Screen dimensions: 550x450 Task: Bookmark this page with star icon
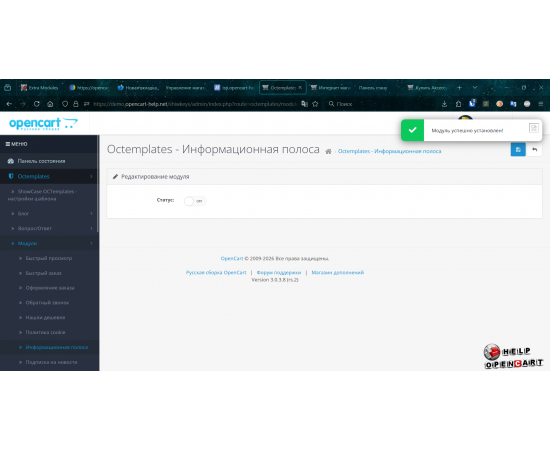click(315, 104)
